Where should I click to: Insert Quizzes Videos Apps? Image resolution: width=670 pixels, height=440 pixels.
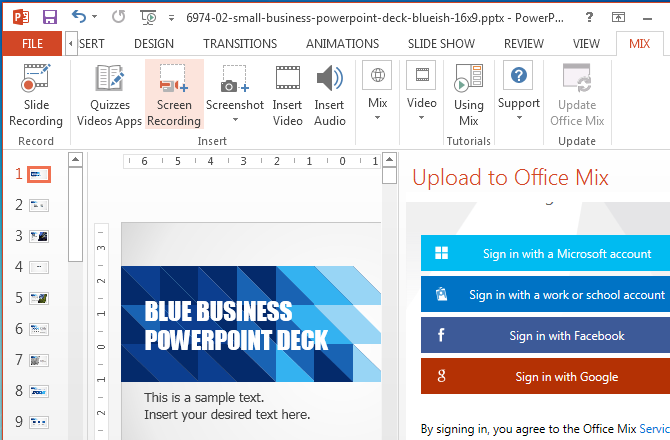pos(109,96)
